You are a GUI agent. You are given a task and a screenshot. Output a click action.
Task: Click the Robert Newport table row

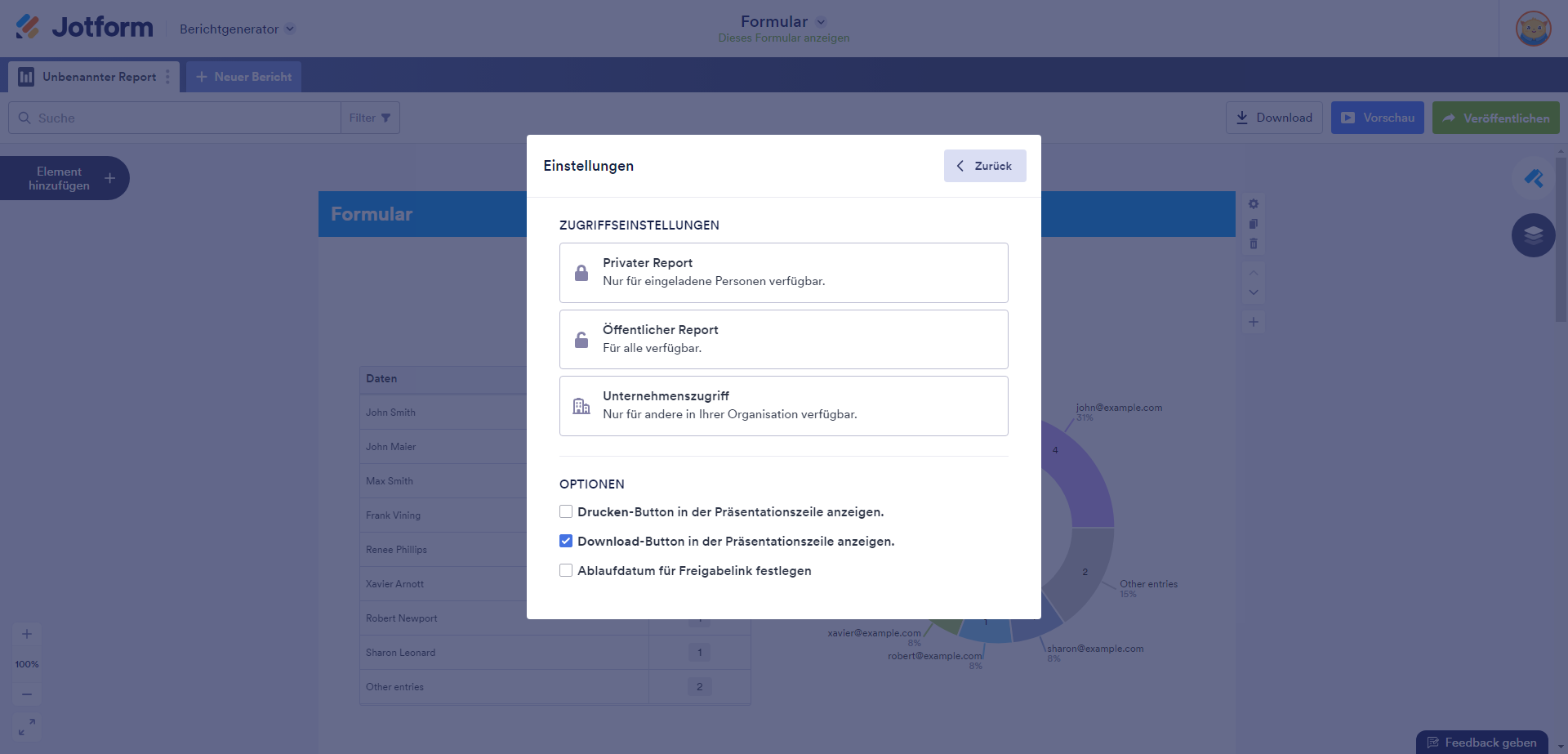[x=555, y=618]
